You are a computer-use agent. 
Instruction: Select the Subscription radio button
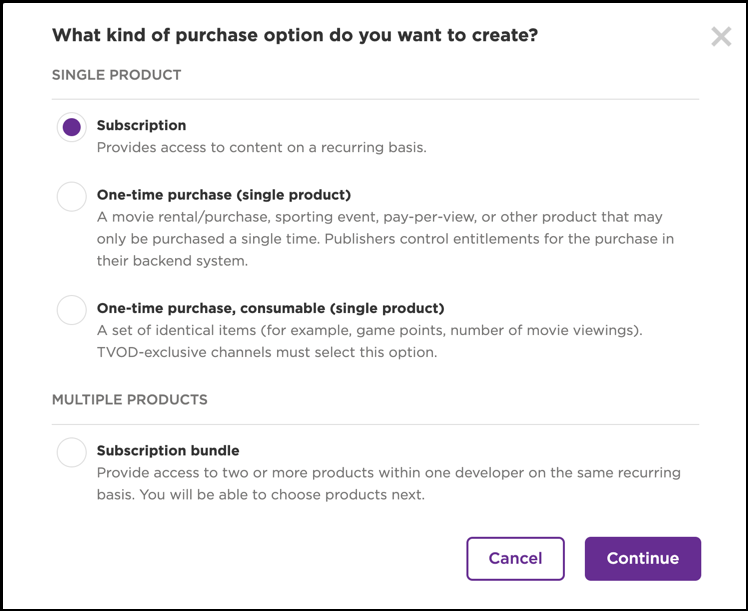[x=71, y=127]
